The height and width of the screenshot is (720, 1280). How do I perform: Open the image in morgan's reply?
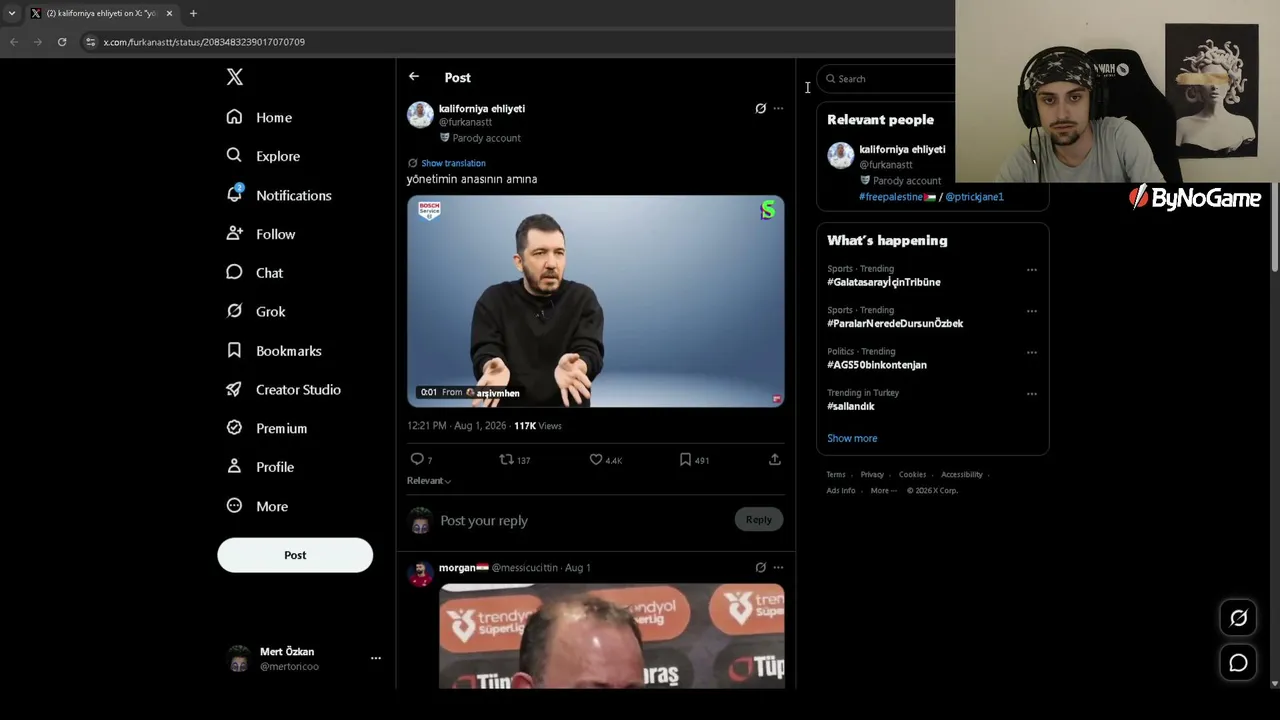(x=612, y=636)
